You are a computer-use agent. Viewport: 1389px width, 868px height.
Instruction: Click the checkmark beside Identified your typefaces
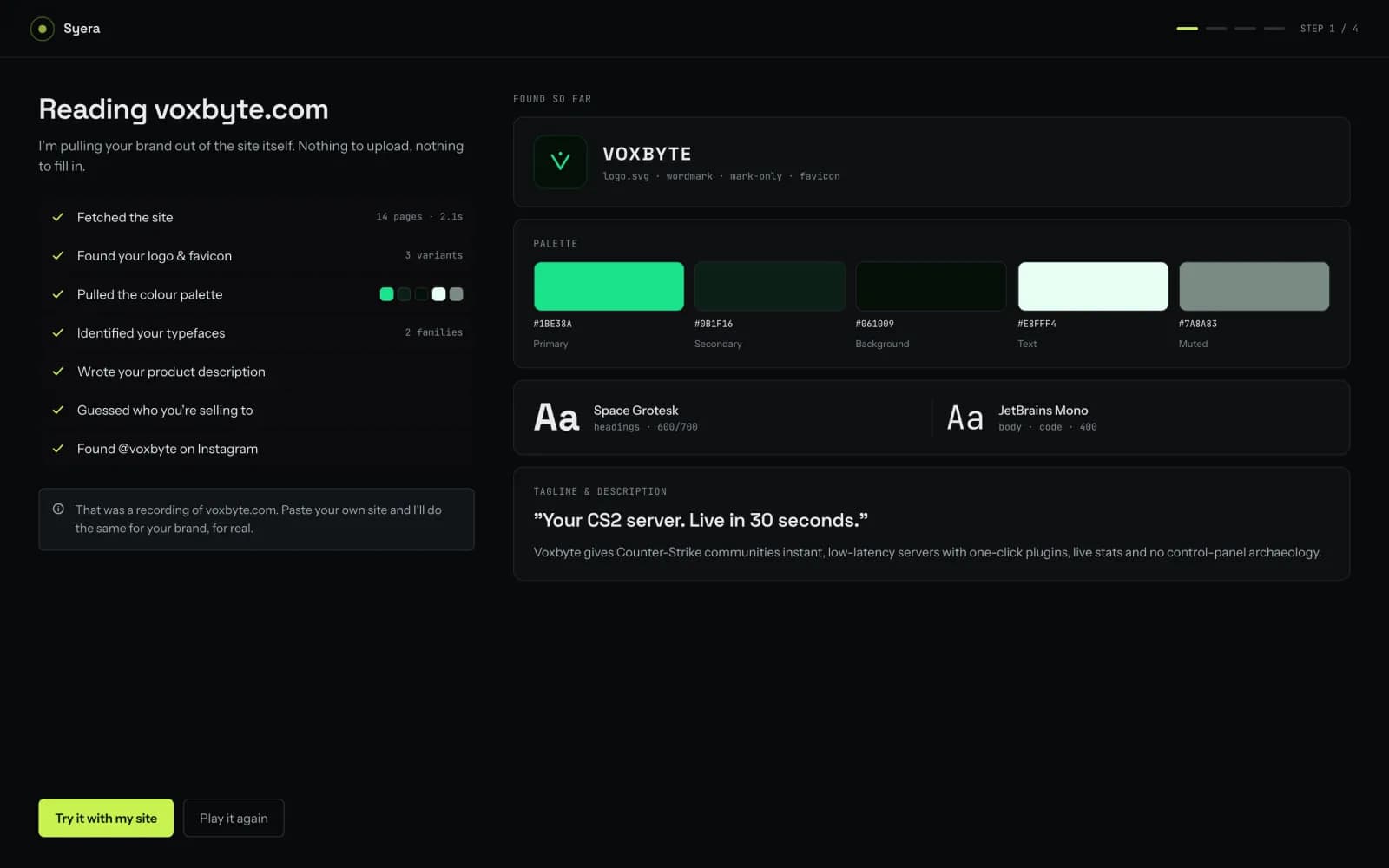pos(58,333)
